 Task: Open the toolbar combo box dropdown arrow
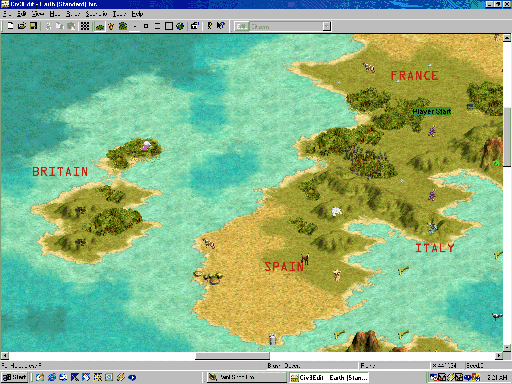[327, 26]
